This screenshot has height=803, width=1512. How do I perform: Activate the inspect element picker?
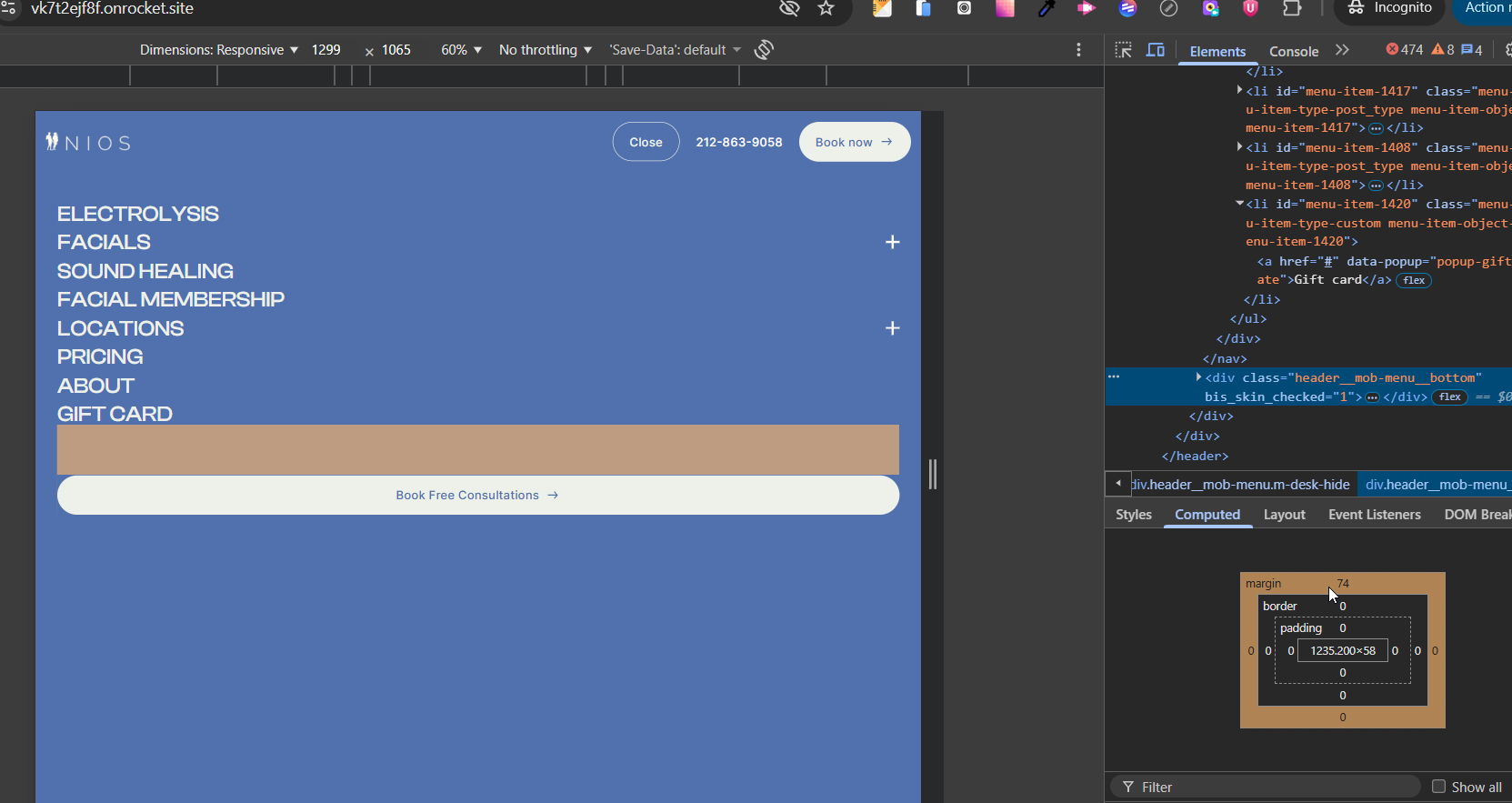coord(1124,50)
